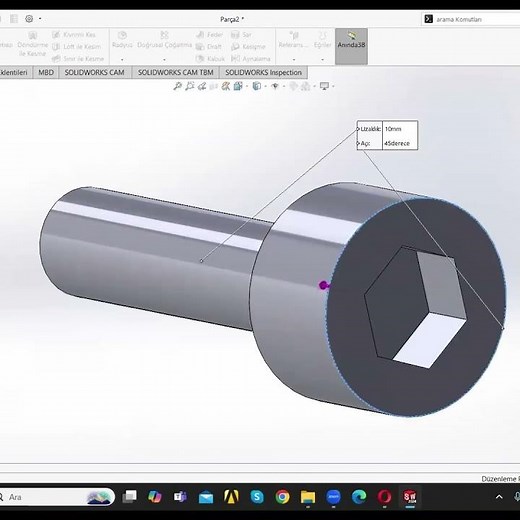Open Skype from the taskbar
Screen dimensions: 520x520
point(257,497)
